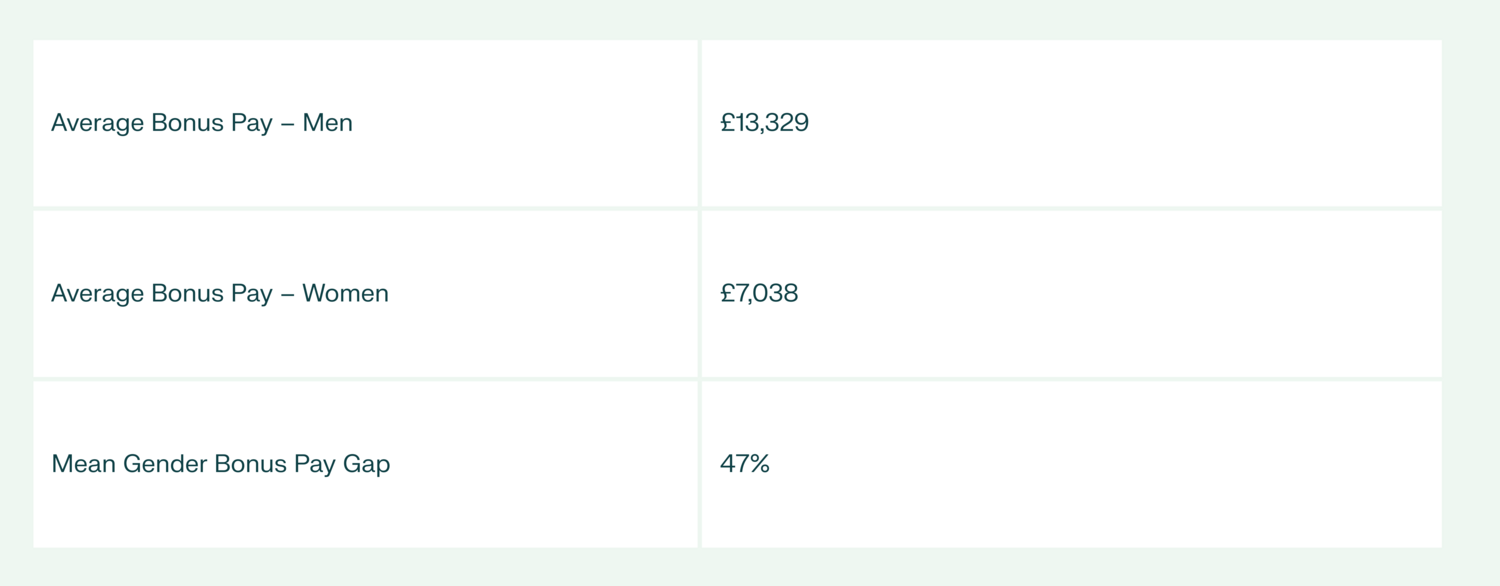Click the percent symbol after 47
Image resolution: width=1500 pixels, height=586 pixels.
point(758,464)
